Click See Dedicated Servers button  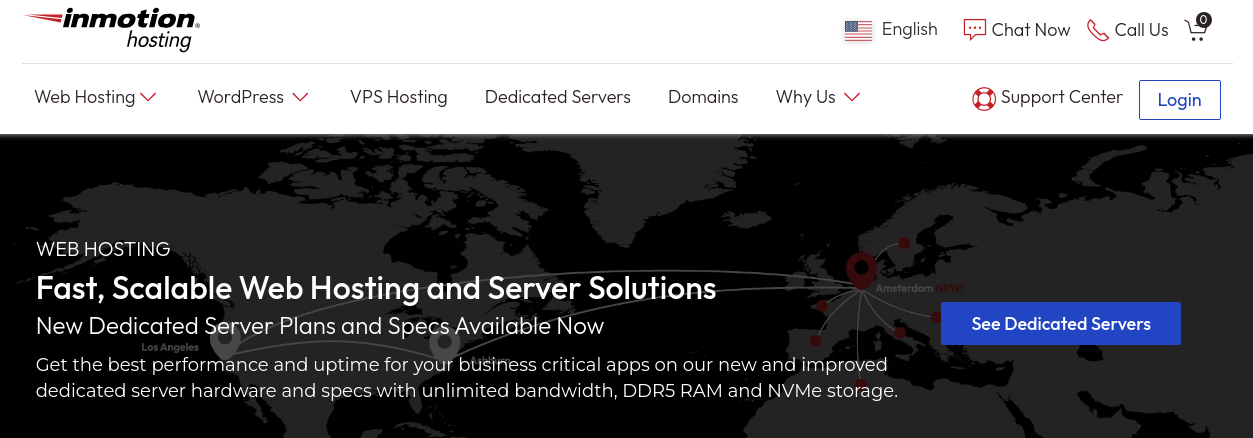tap(1061, 324)
